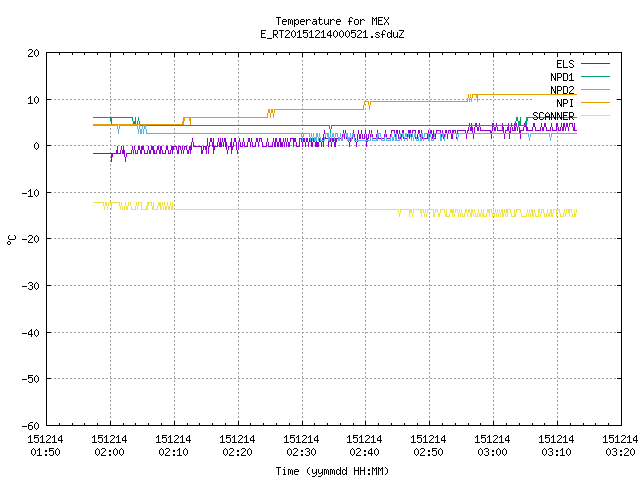The height and width of the screenshot is (480, 640).
Task: Select the NPI legend label
Action: (x=565, y=103)
